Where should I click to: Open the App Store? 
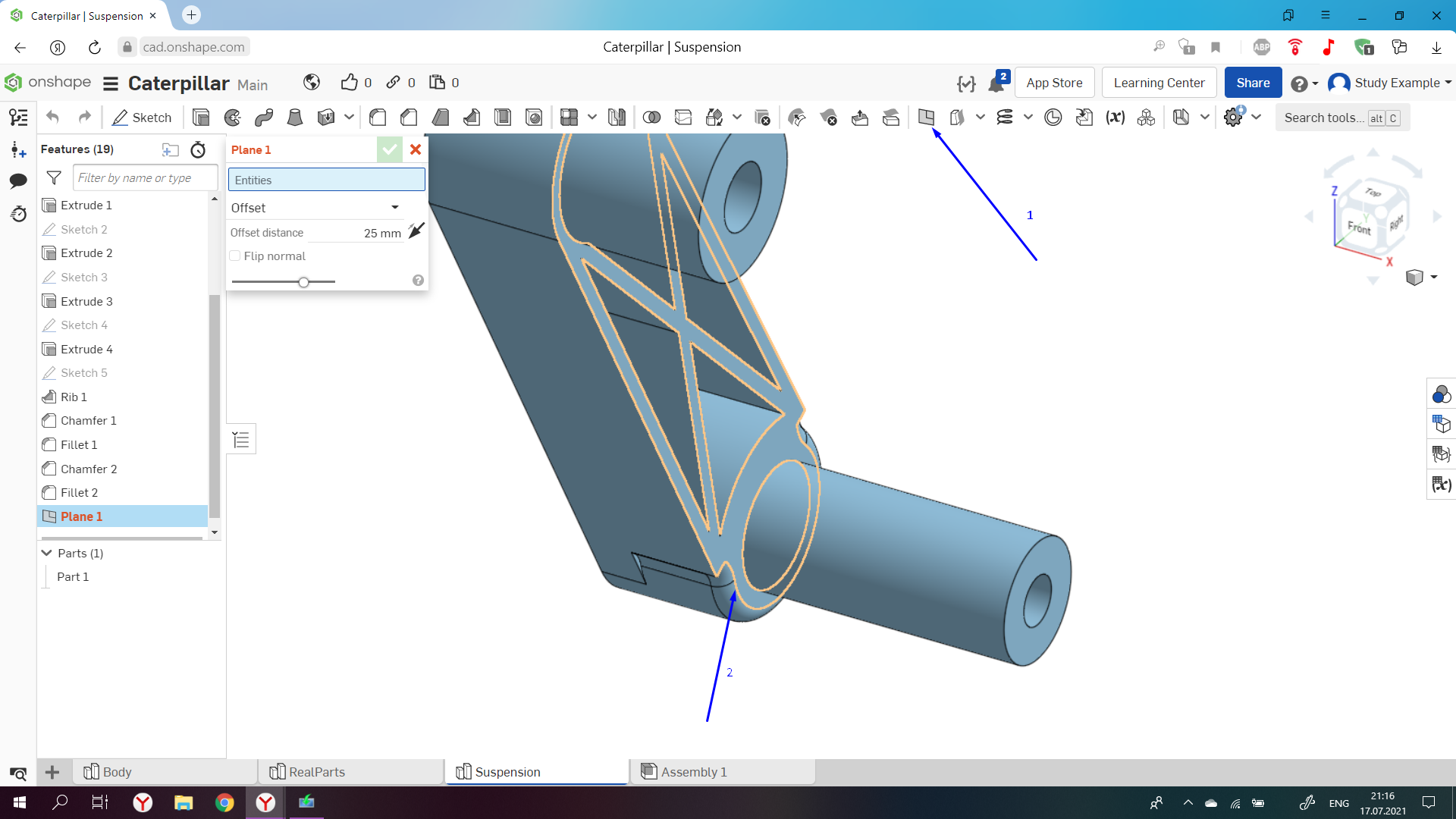[x=1054, y=83]
